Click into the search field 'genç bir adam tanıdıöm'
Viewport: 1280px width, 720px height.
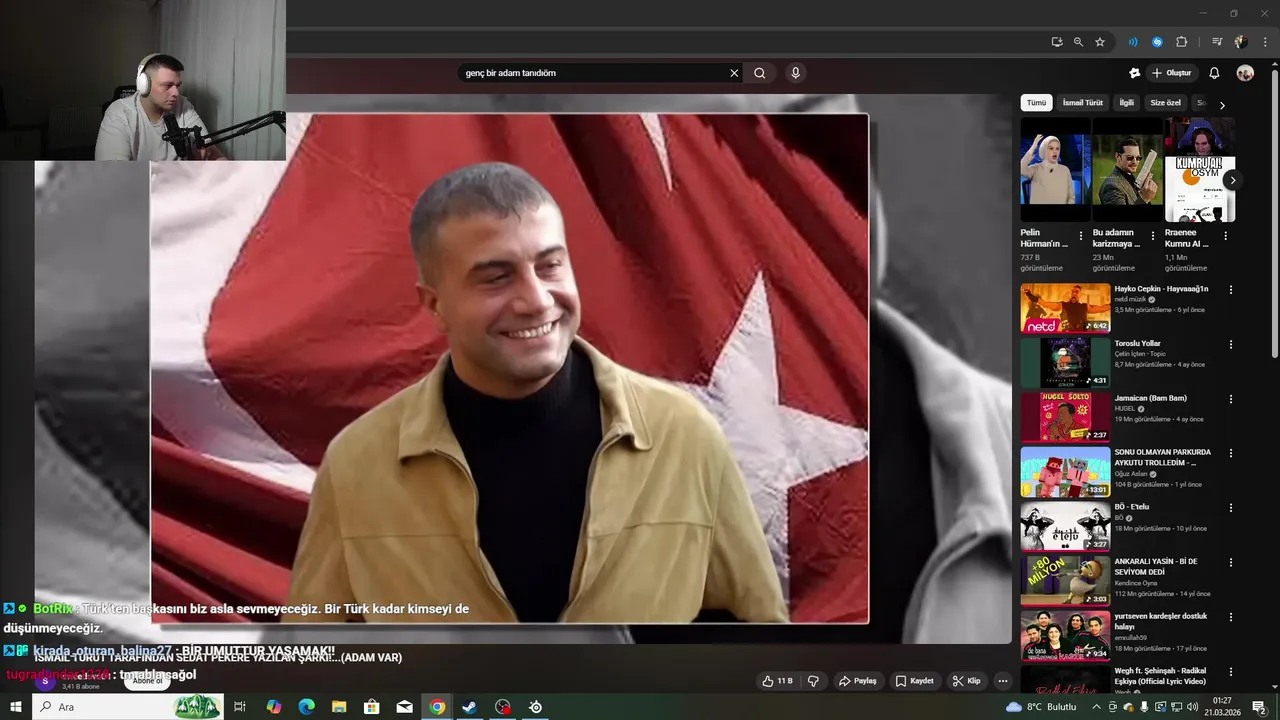tap(594, 73)
